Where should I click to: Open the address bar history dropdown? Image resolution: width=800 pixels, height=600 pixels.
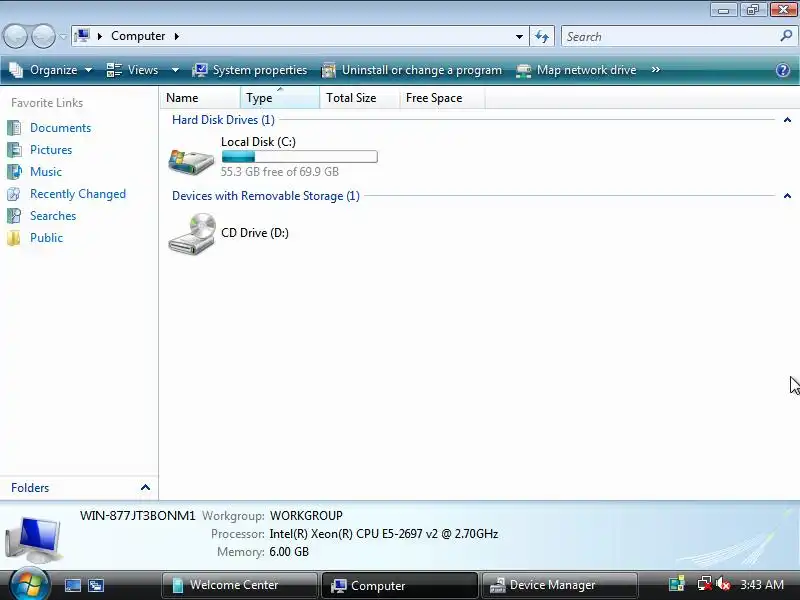(519, 37)
